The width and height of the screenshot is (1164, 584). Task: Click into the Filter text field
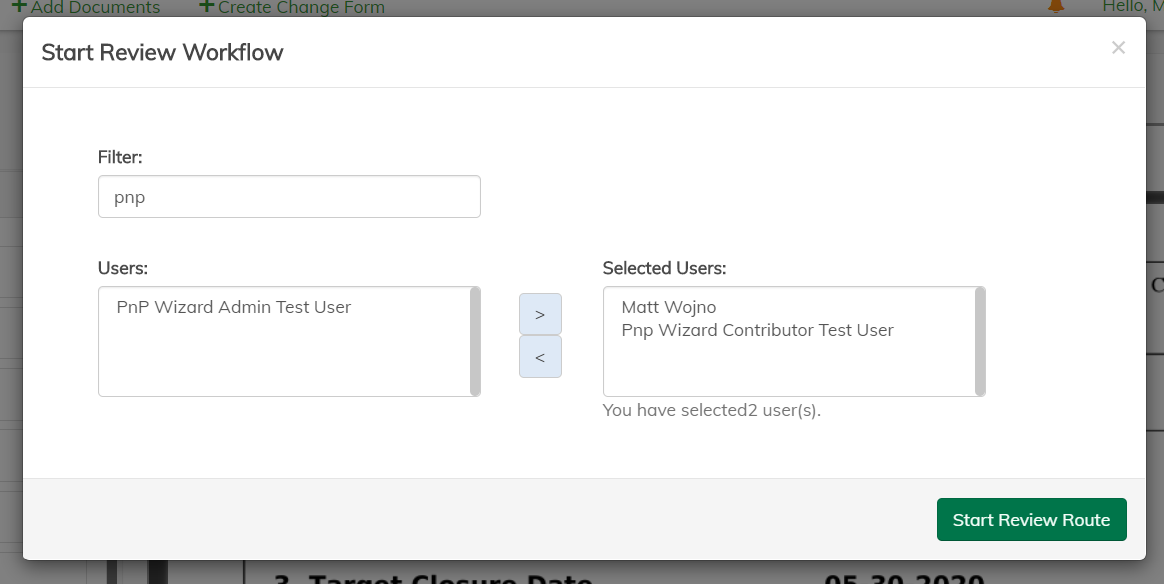coord(289,197)
